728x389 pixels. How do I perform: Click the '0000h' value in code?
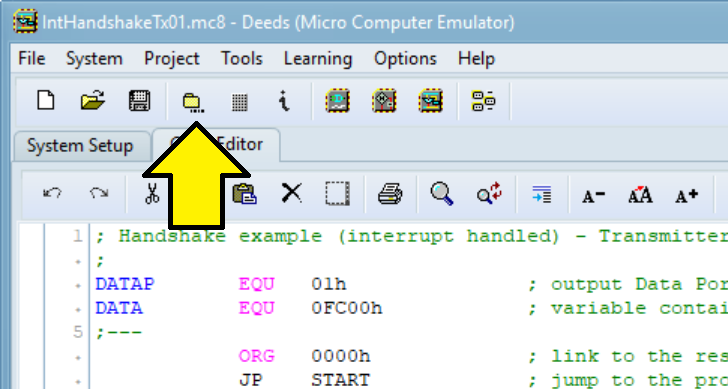pos(341,357)
